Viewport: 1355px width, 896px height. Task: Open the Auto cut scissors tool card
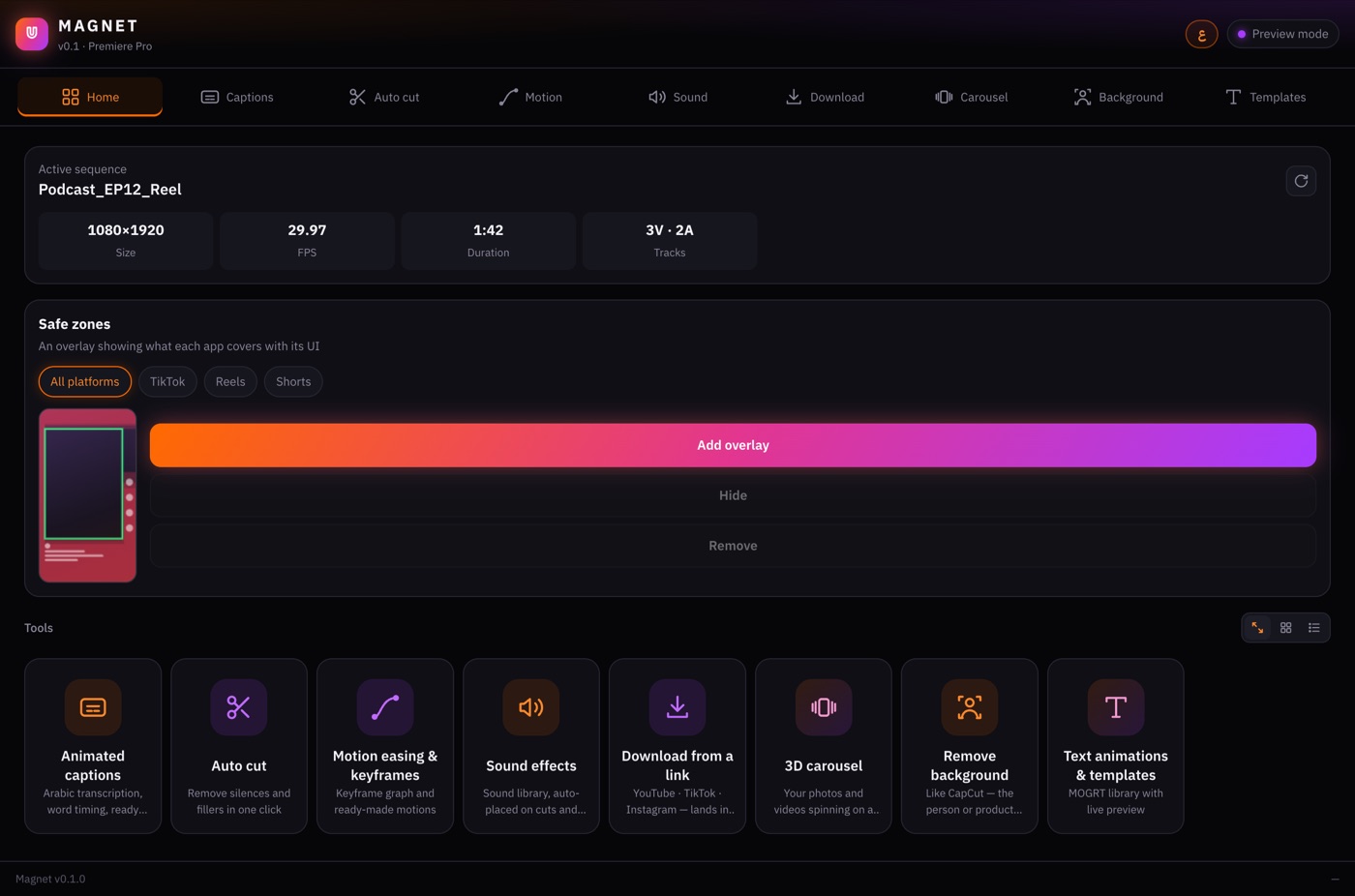[x=239, y=746]
